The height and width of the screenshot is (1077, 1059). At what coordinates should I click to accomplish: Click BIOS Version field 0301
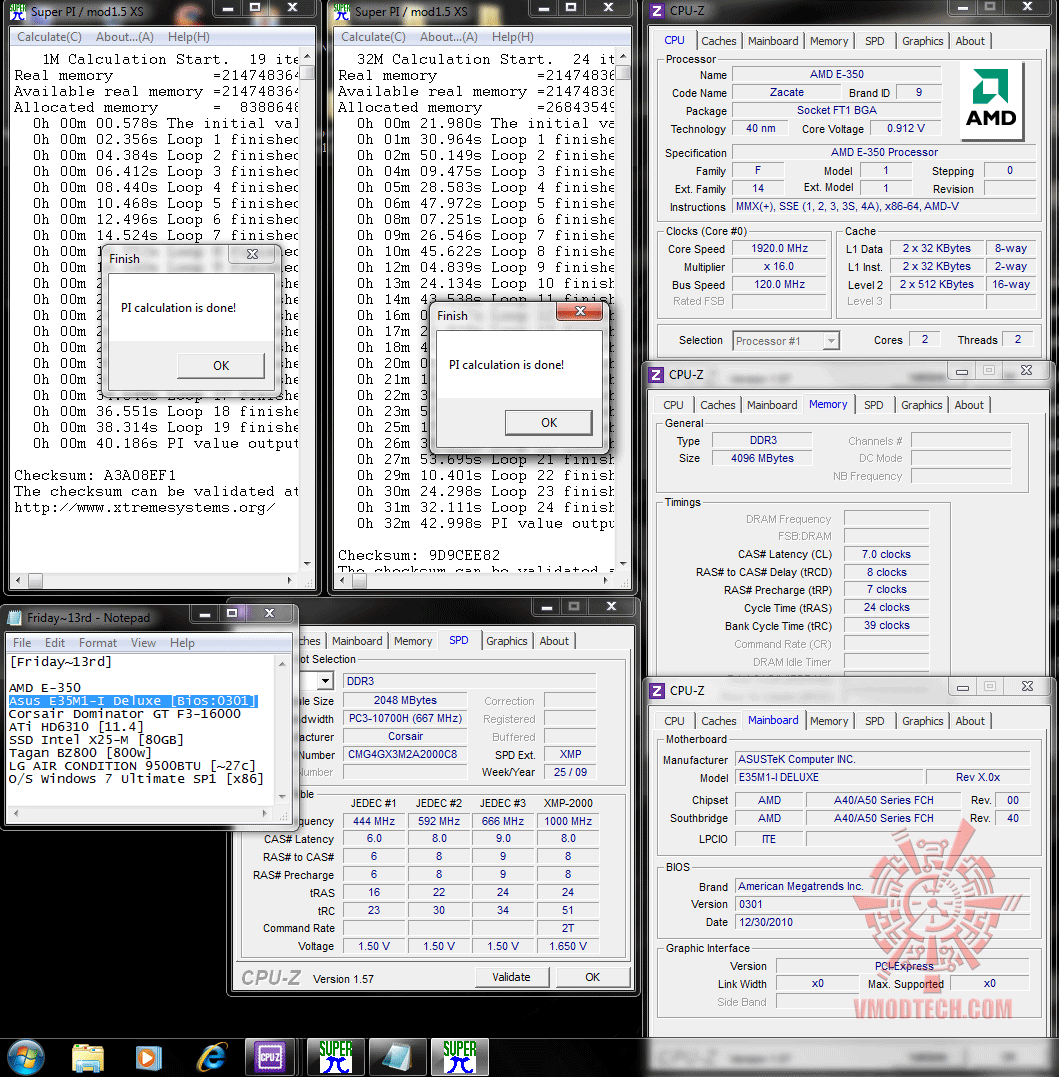click(882, 905)
